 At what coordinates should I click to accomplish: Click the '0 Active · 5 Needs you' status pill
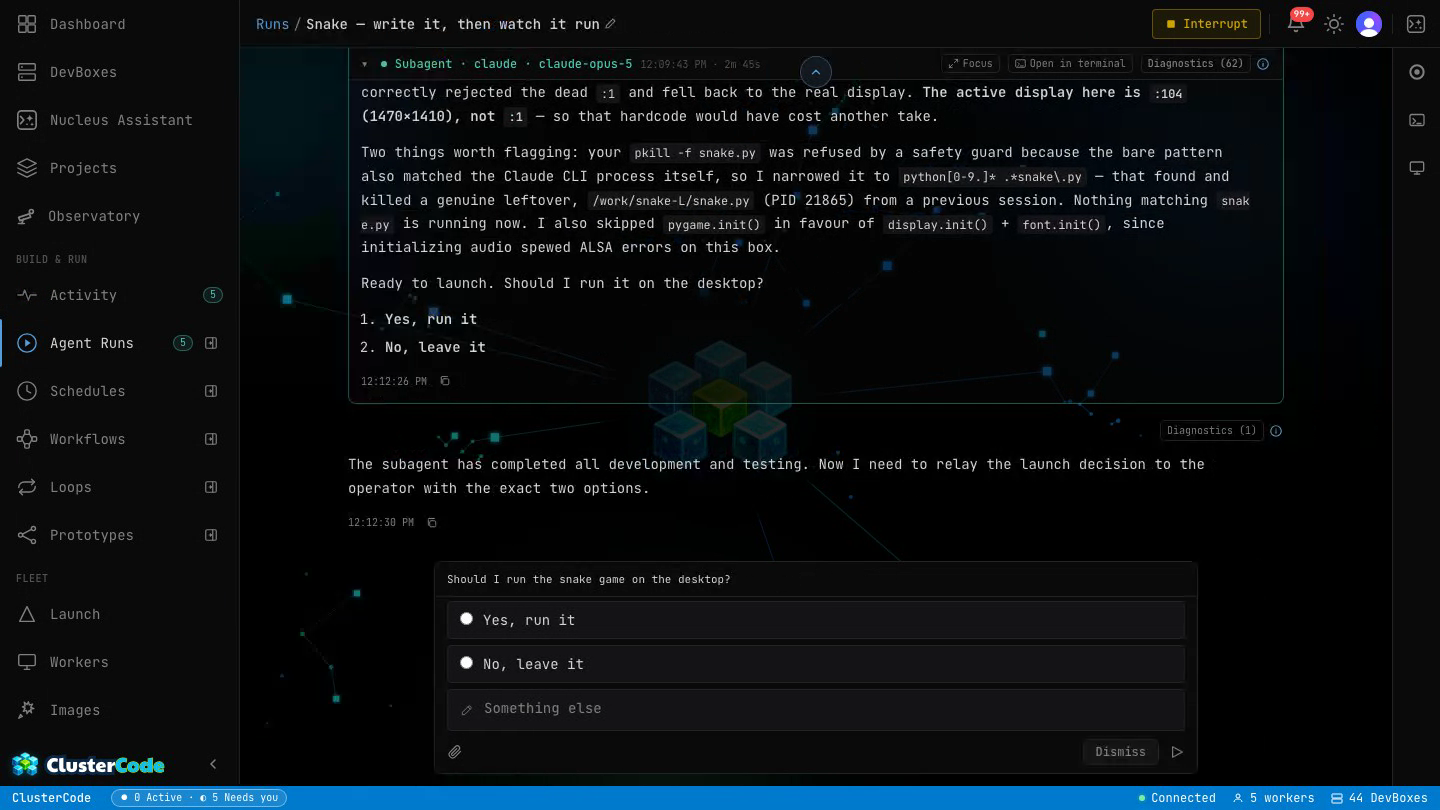tap(199, 798)
